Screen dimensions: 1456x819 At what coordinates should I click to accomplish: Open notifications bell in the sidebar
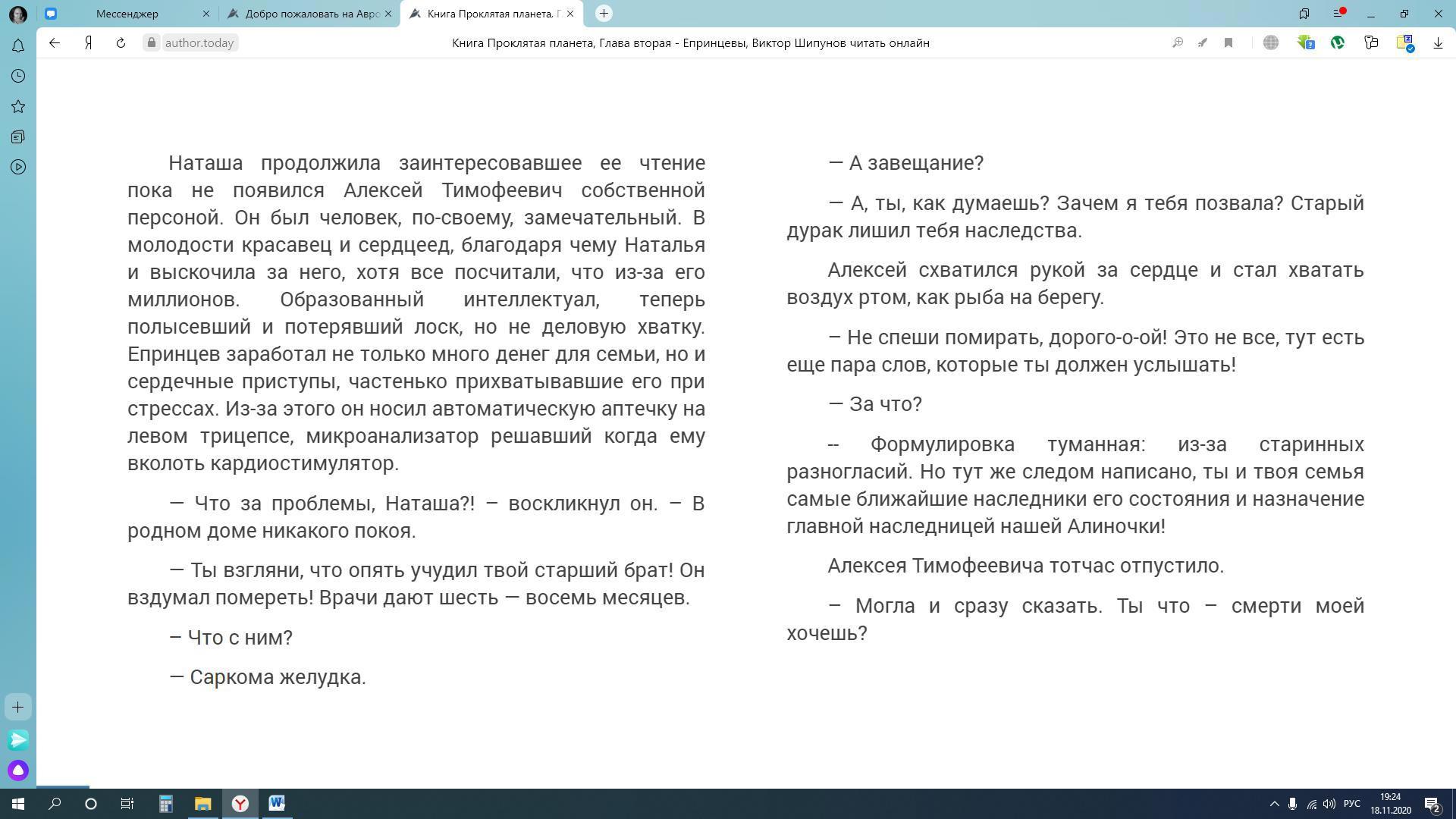18,46
